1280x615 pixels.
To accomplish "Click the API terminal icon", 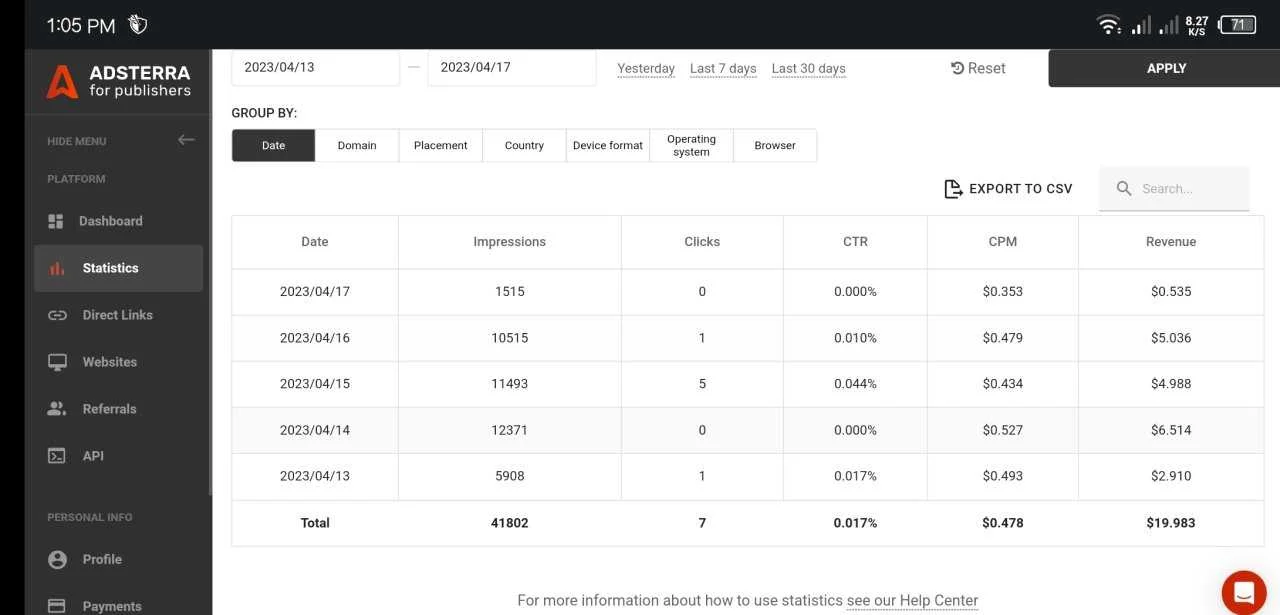I will click(x=57, y=456).
